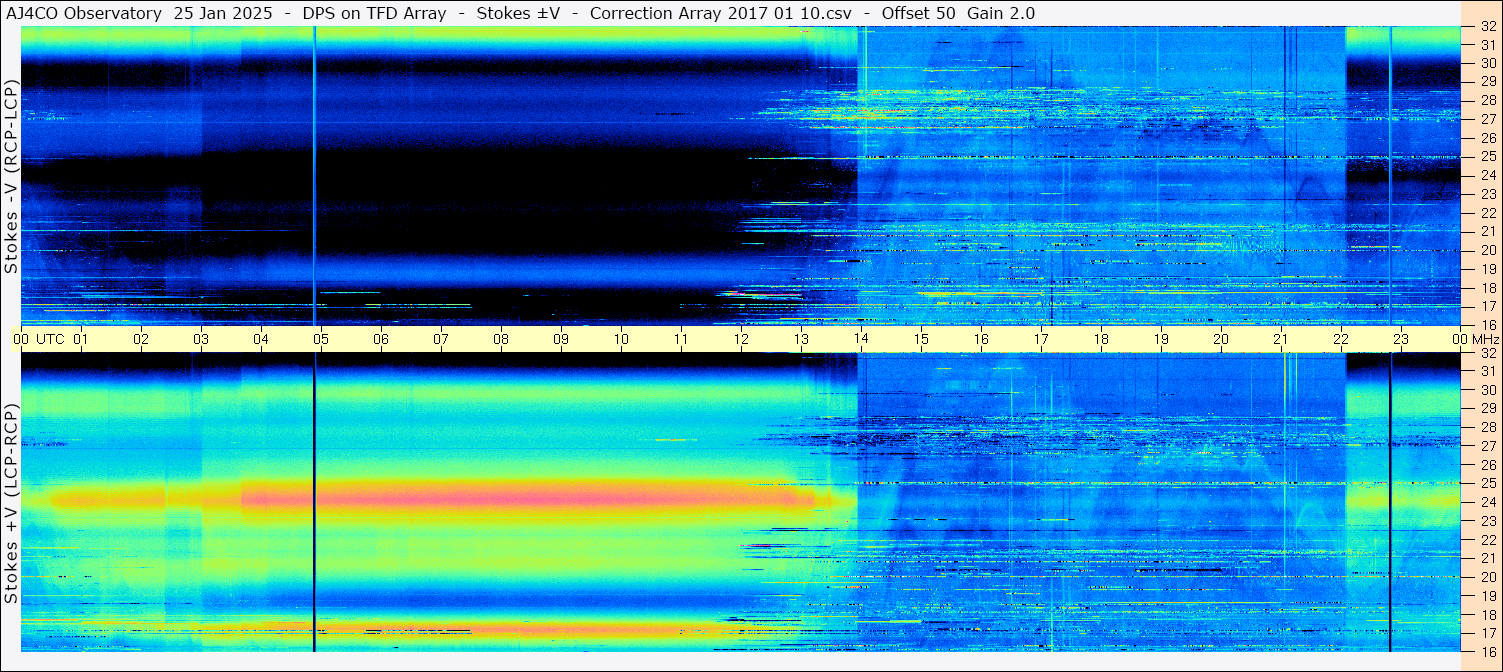
Task: Click the 16 hour mark on time axis
Action: pos(981,339)
